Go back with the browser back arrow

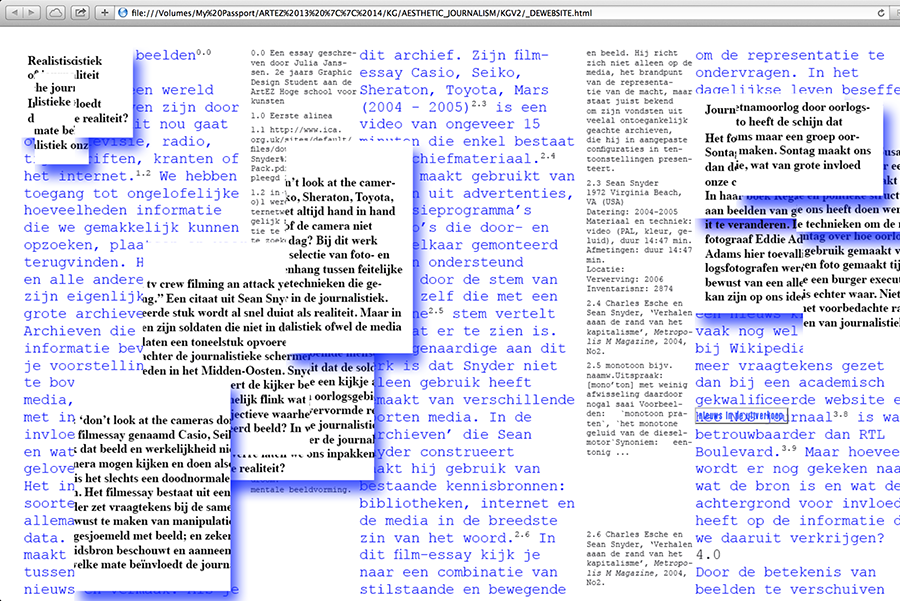(15, 12)
